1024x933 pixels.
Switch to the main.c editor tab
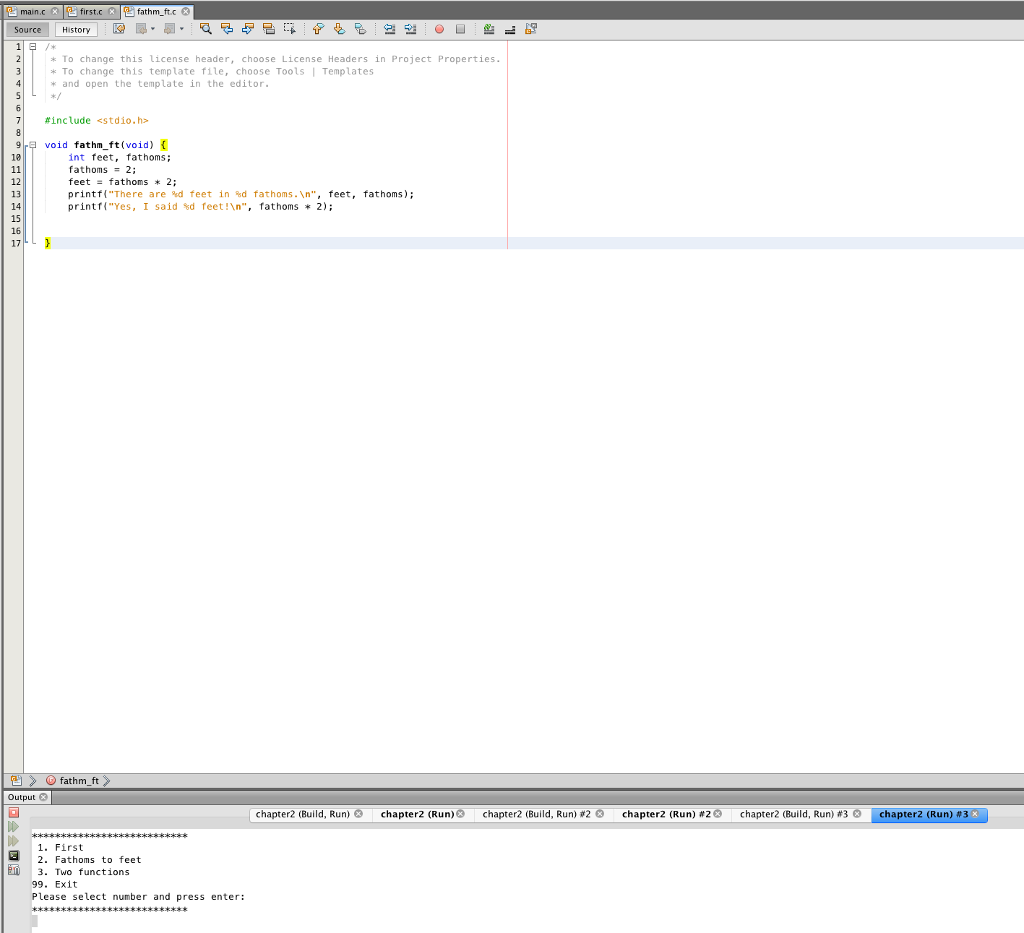pos(33,12)
